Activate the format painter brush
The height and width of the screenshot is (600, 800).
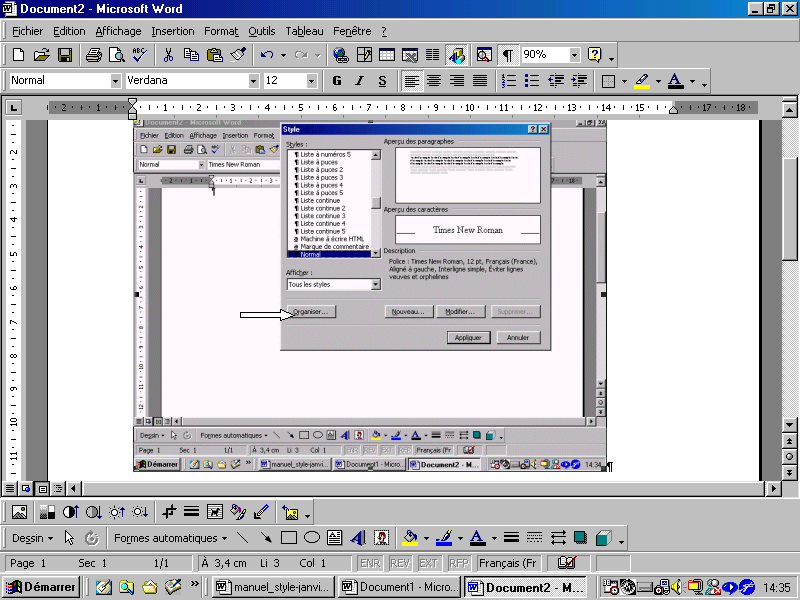pyautogui.click(x=238, y=55)
